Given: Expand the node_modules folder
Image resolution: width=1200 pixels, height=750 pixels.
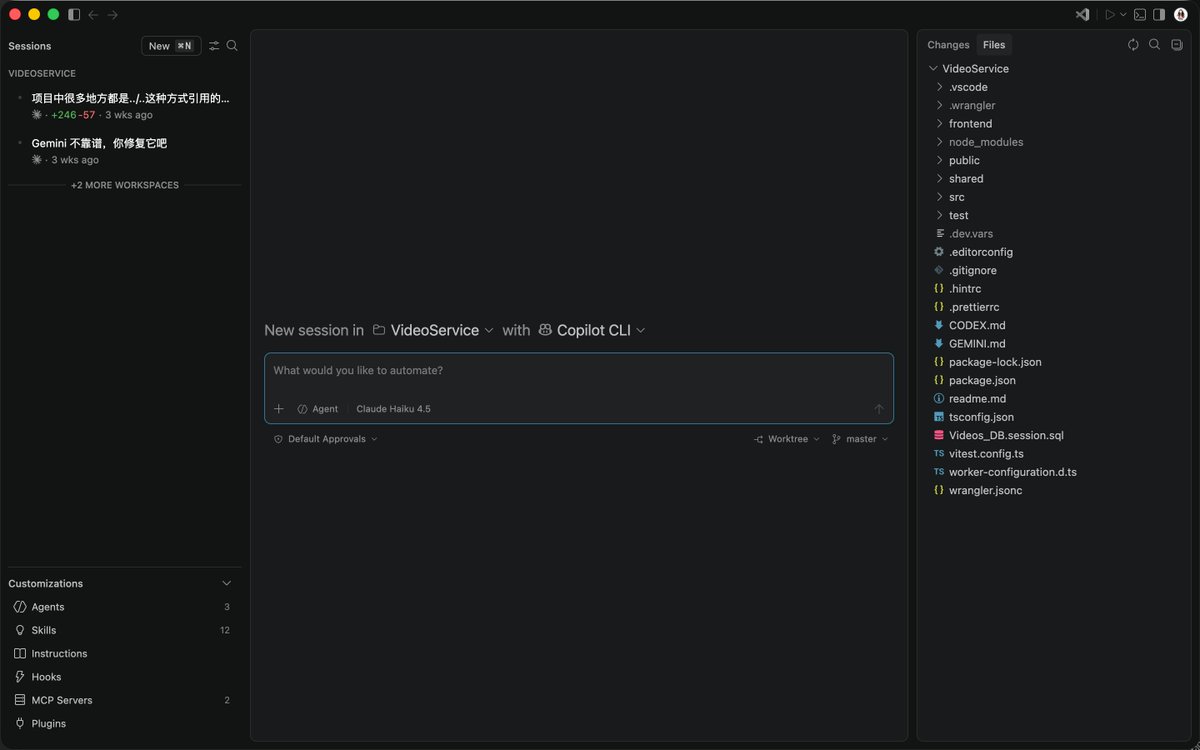Looking at the screenshot, I should (x=1054, y=142).
